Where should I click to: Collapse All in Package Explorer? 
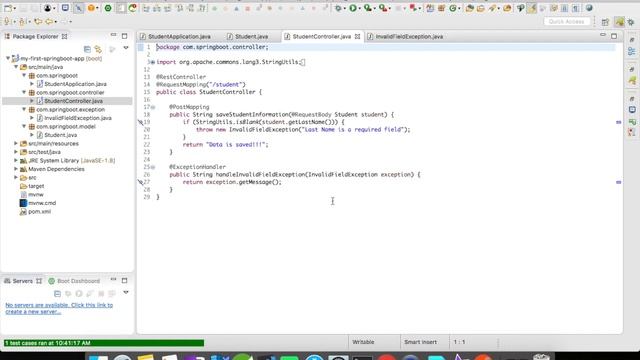[x=87, y=49]
